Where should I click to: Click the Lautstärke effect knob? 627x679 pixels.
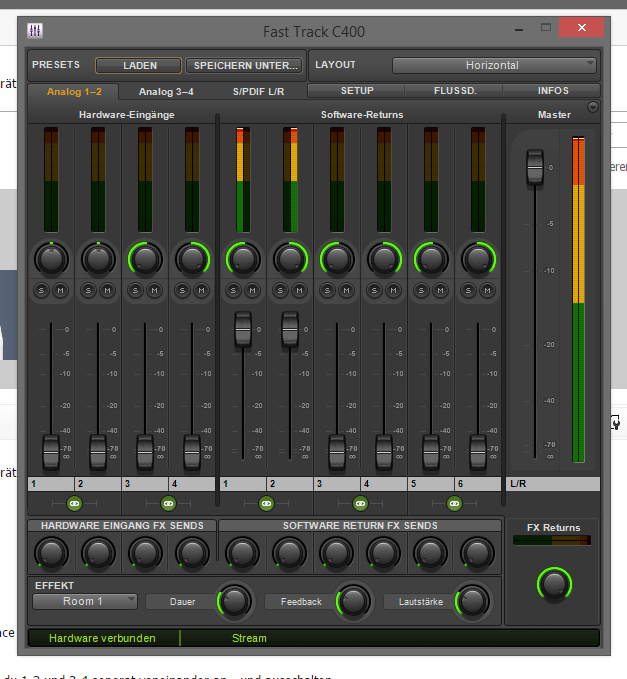(x=473, y=600)
